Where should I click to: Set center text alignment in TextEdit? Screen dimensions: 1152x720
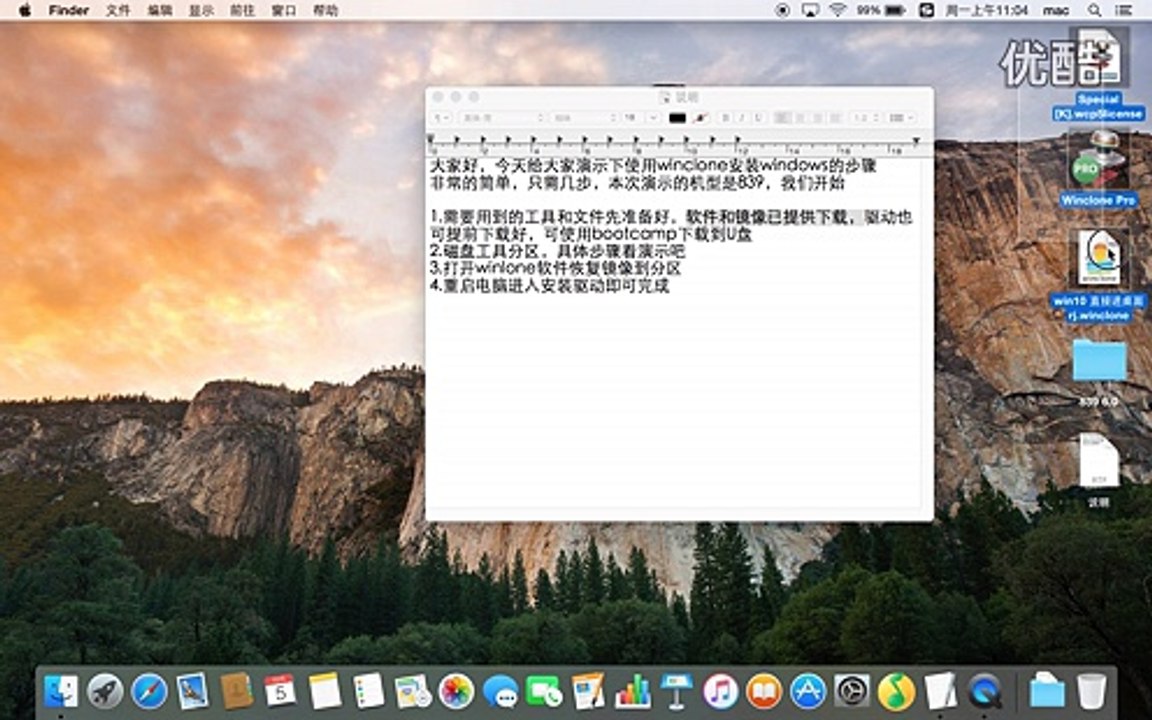point(801,118)
